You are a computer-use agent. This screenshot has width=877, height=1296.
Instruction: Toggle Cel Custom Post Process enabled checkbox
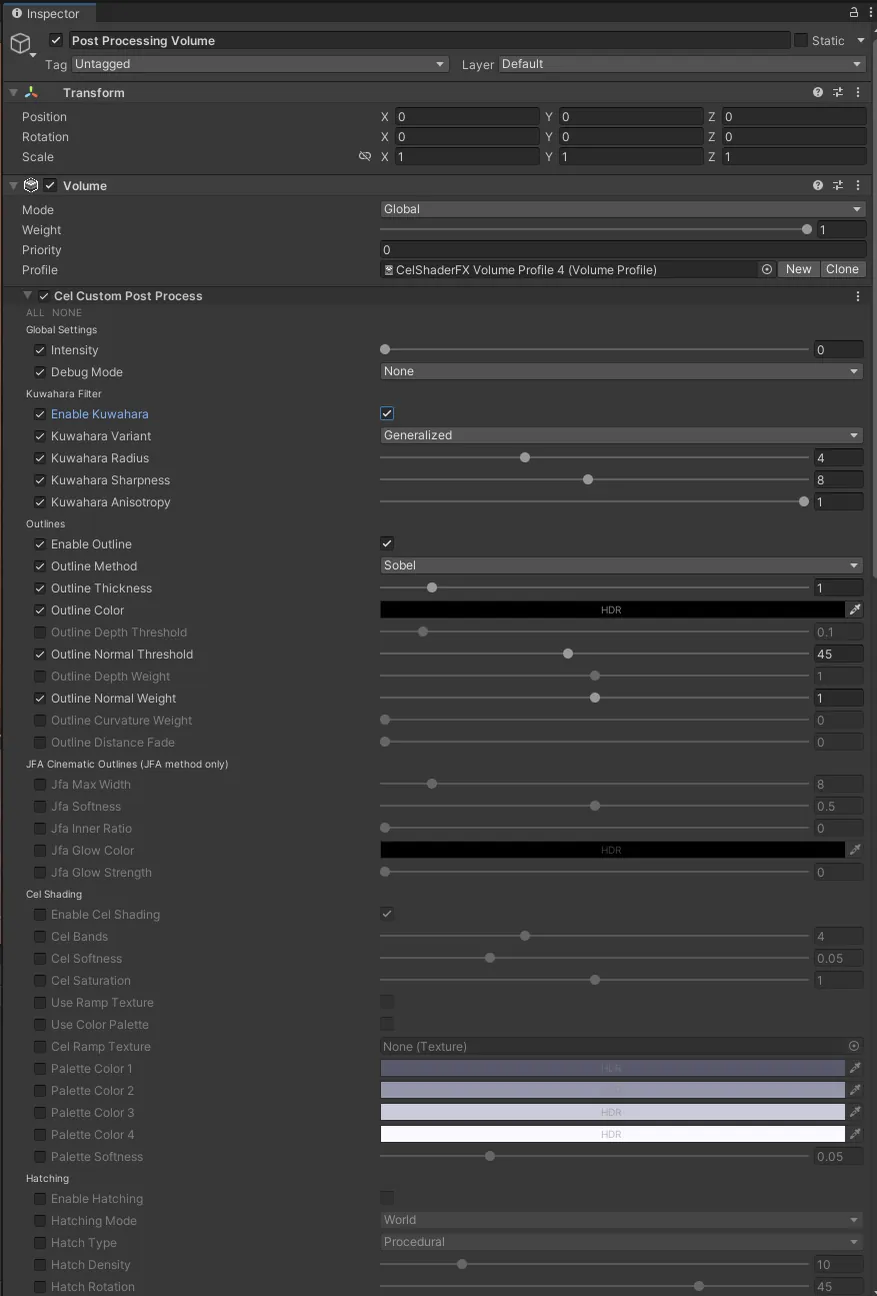click(44, 296)
